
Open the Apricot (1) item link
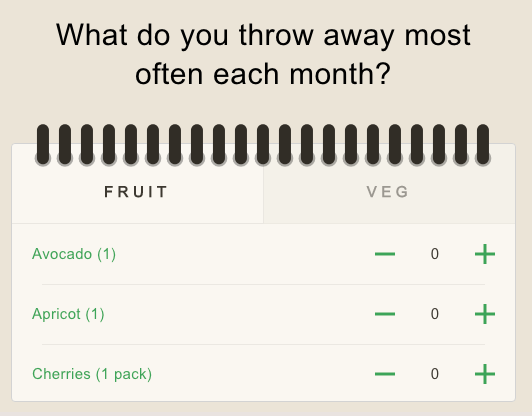(68, 314)
